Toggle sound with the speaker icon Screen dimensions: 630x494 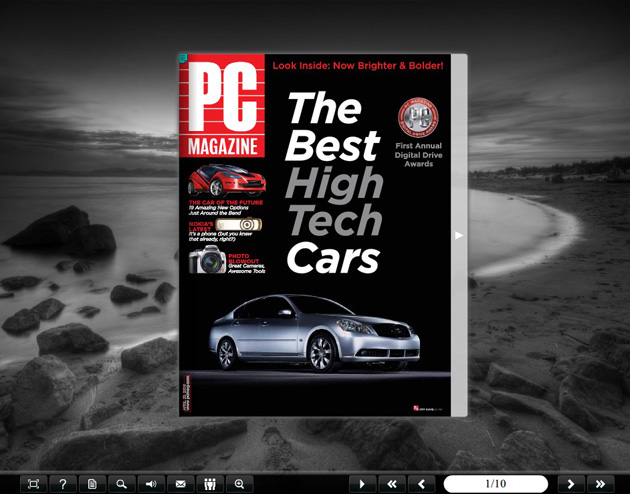click(x=151, y=484)
